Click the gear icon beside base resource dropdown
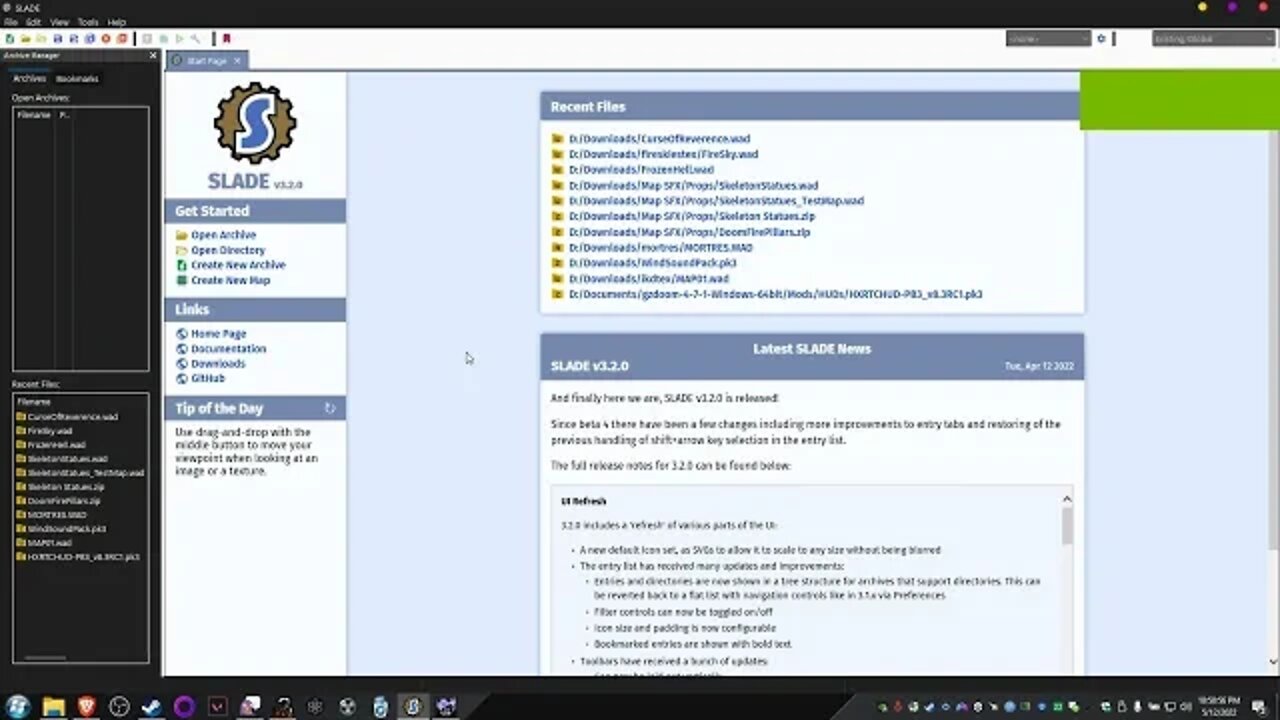1280x720 pixels. coord(1101,39)
